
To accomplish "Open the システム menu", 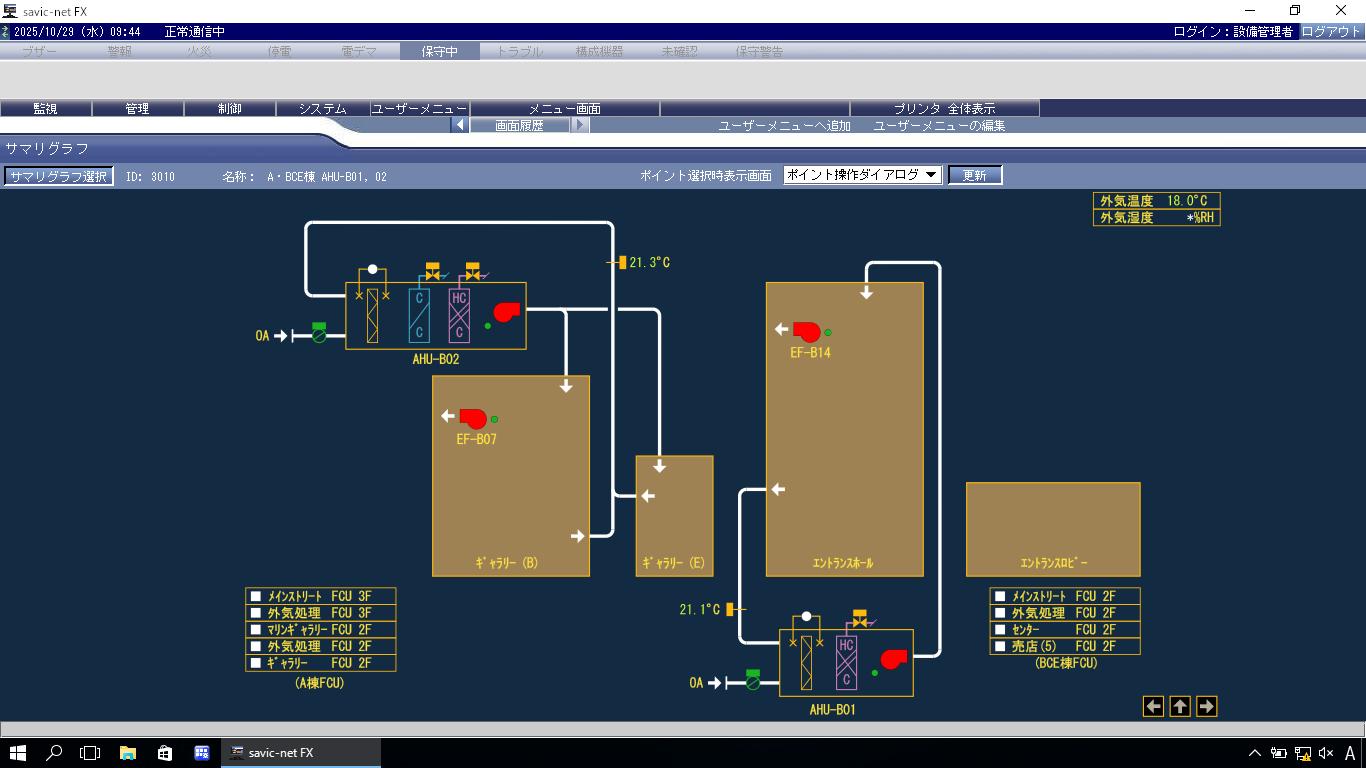I will click(322, 109).
